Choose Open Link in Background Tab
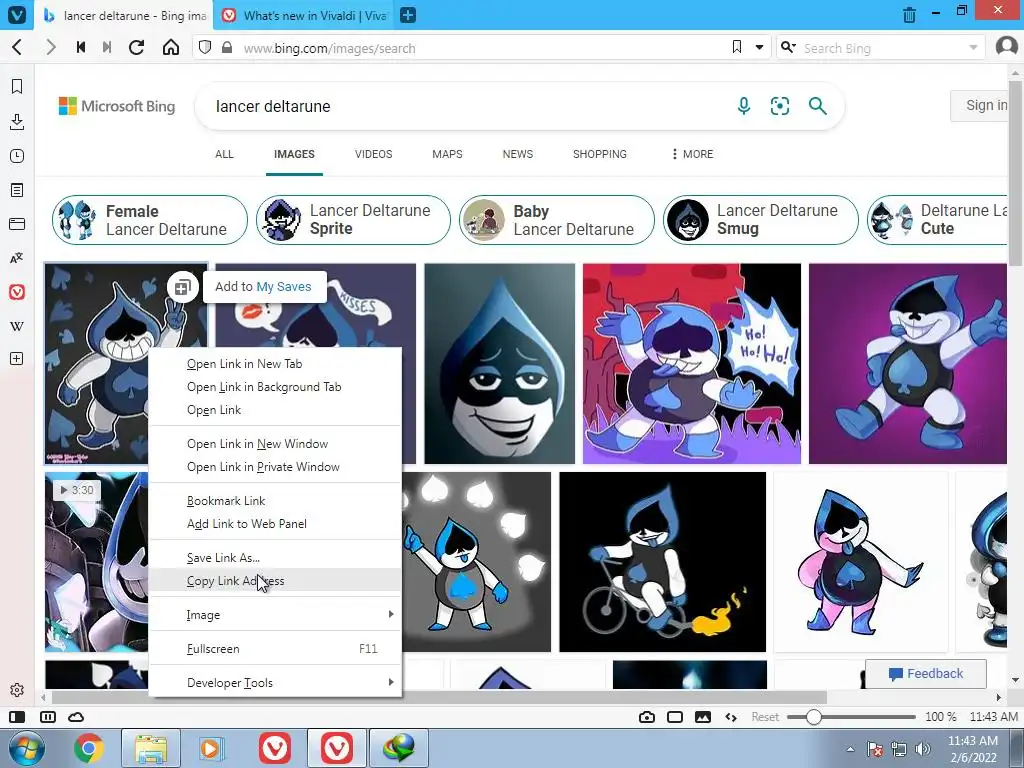Screen dimensions: 1024x768 click(x=275, y=387)
